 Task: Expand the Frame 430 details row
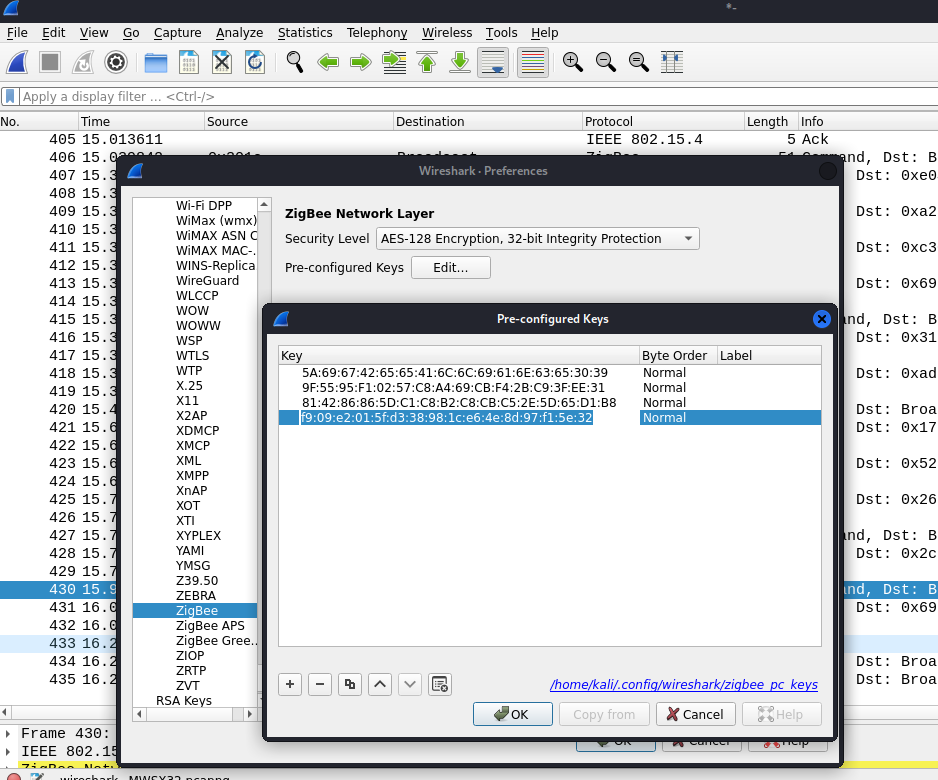(x=8, y=733)
